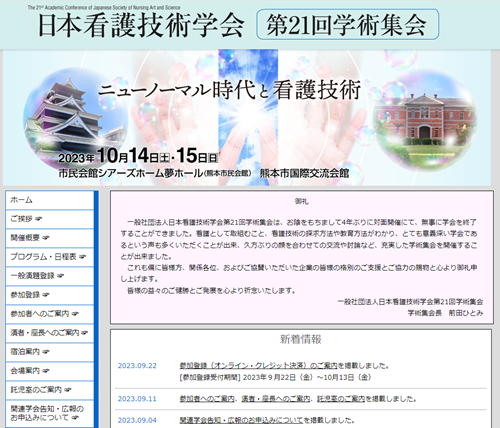Select 一般演題登録 from the sidebar
This screenshot has width=500, height=428.
50,276
